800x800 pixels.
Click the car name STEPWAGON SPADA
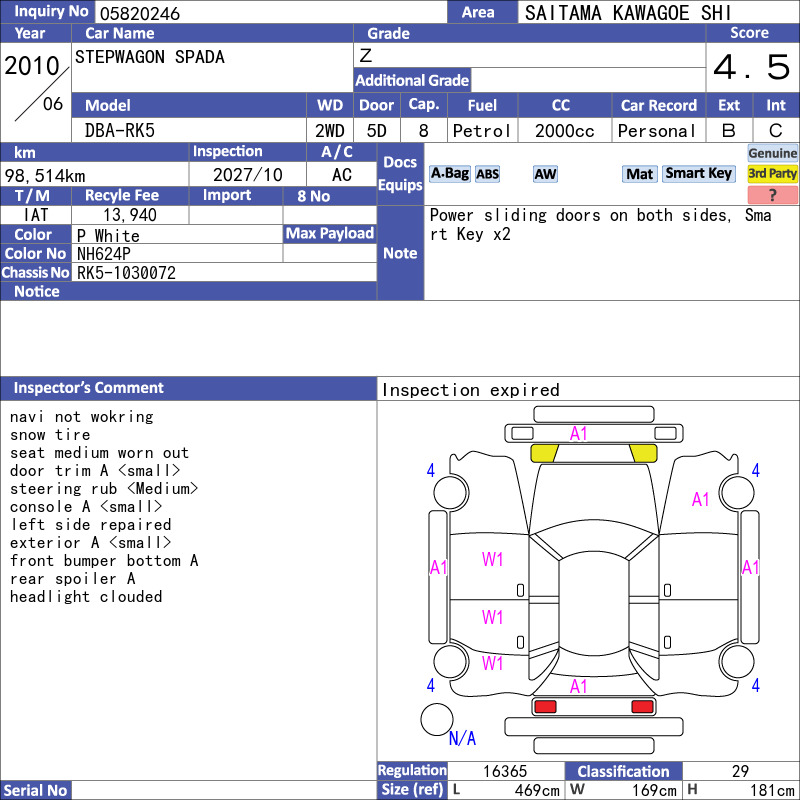point(150,57)
